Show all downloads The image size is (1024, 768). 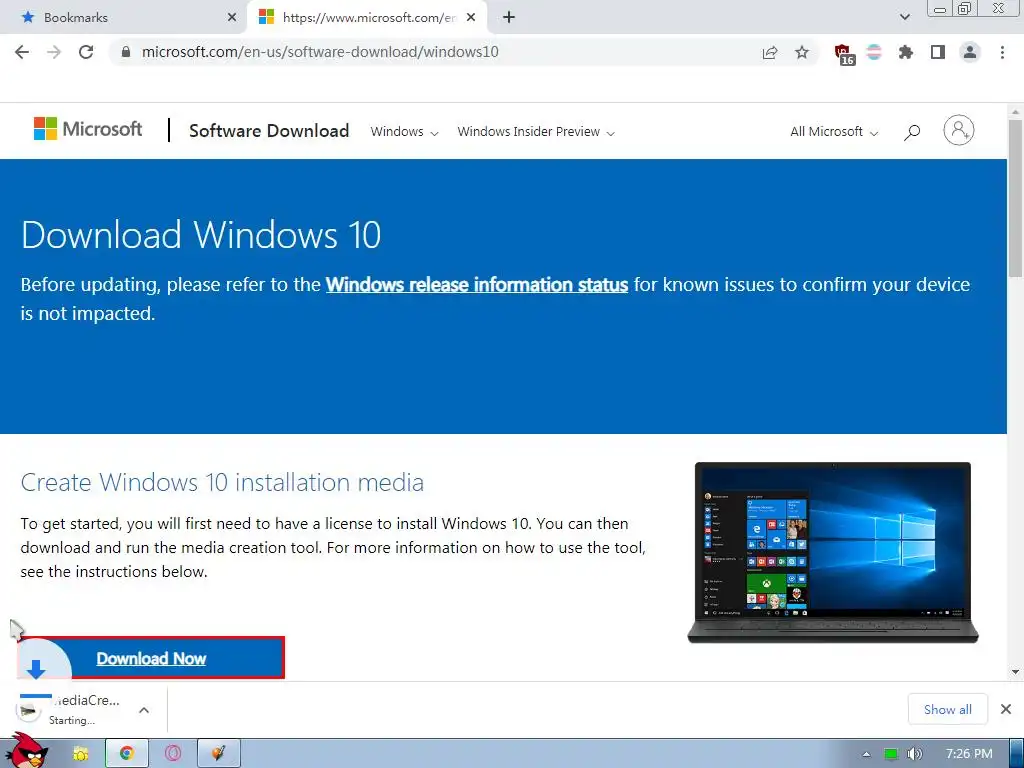coord(948,709)
